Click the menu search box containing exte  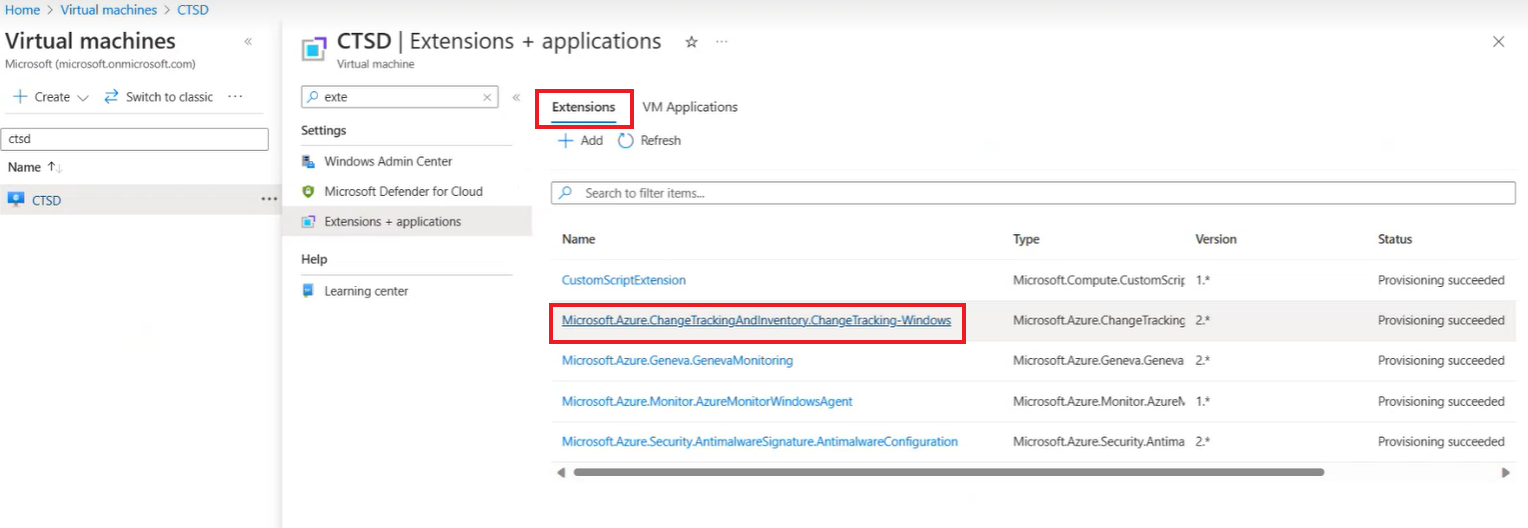point(399,97)
